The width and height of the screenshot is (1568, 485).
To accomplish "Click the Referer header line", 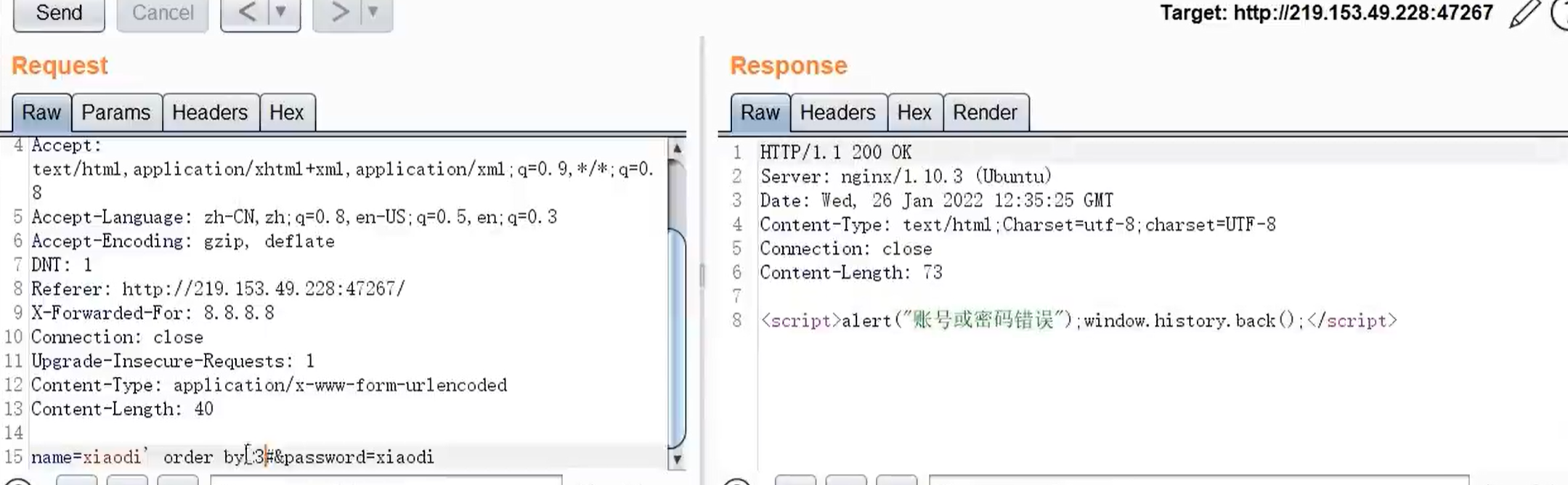I will coord(218,289).
